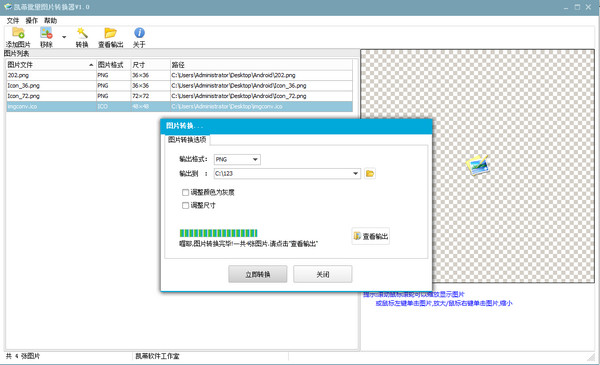Open the 文件 menu
This screenshot has height=365, width=600.
13,21
